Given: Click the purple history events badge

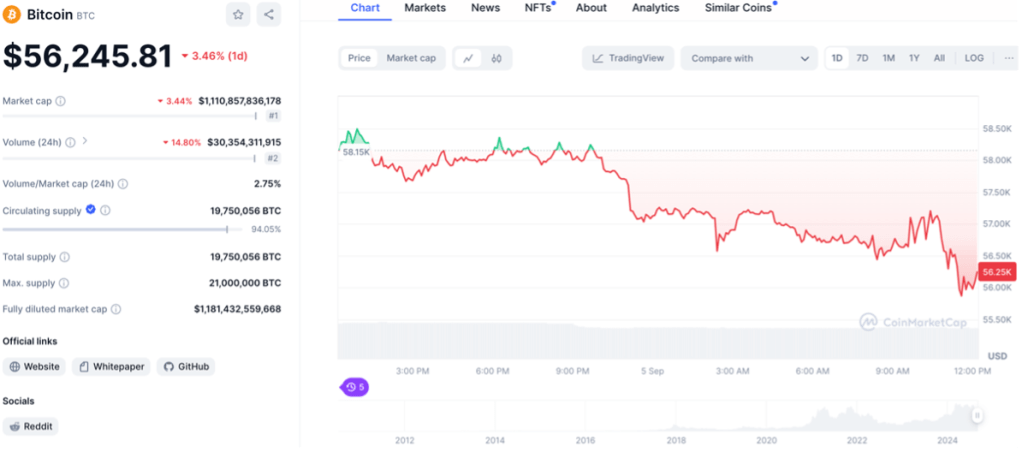Looking at the screenshot, I should pyautogui.click(x=355, y=387).
